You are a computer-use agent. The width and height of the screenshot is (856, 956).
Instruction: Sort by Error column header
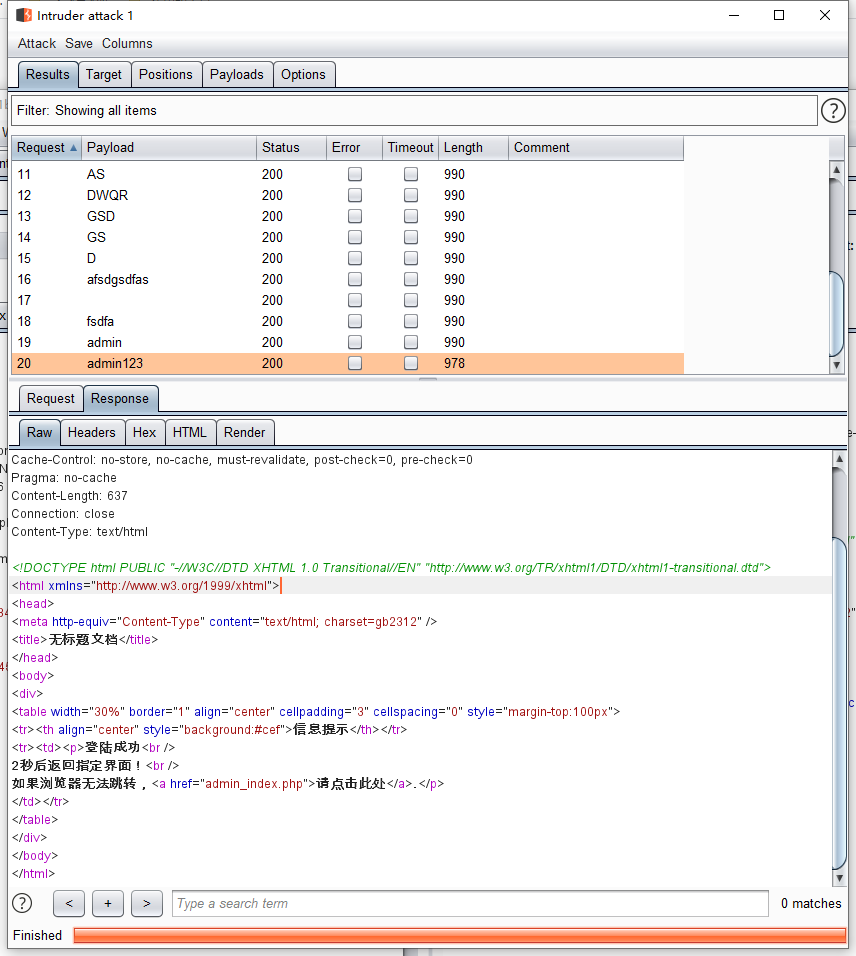[354, 148]
